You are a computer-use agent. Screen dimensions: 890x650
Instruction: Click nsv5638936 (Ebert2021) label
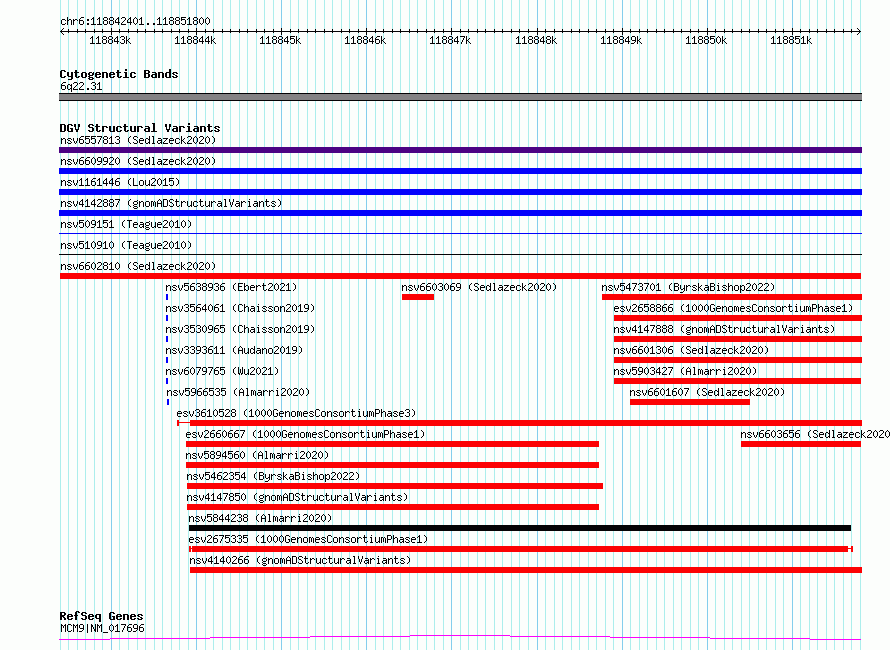coord(231,287)
